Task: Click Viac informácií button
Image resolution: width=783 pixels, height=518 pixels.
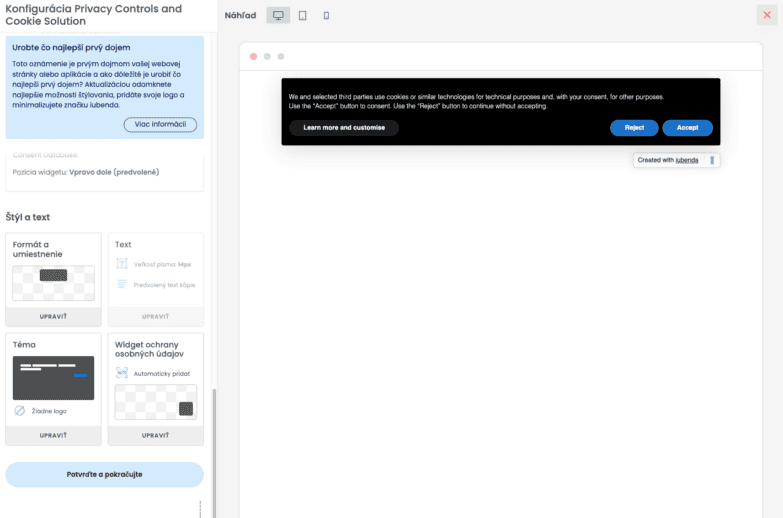Action: click(x=160, y=125)
